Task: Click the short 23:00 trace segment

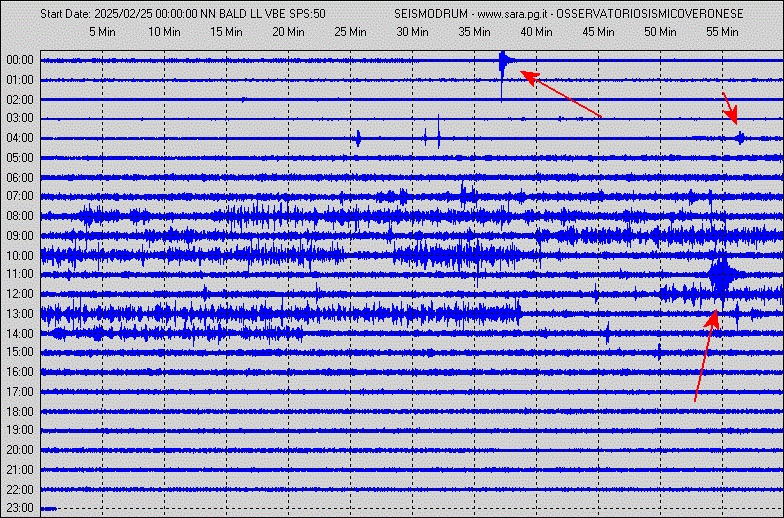Action: pyautogui.click(x=49, y=509)
